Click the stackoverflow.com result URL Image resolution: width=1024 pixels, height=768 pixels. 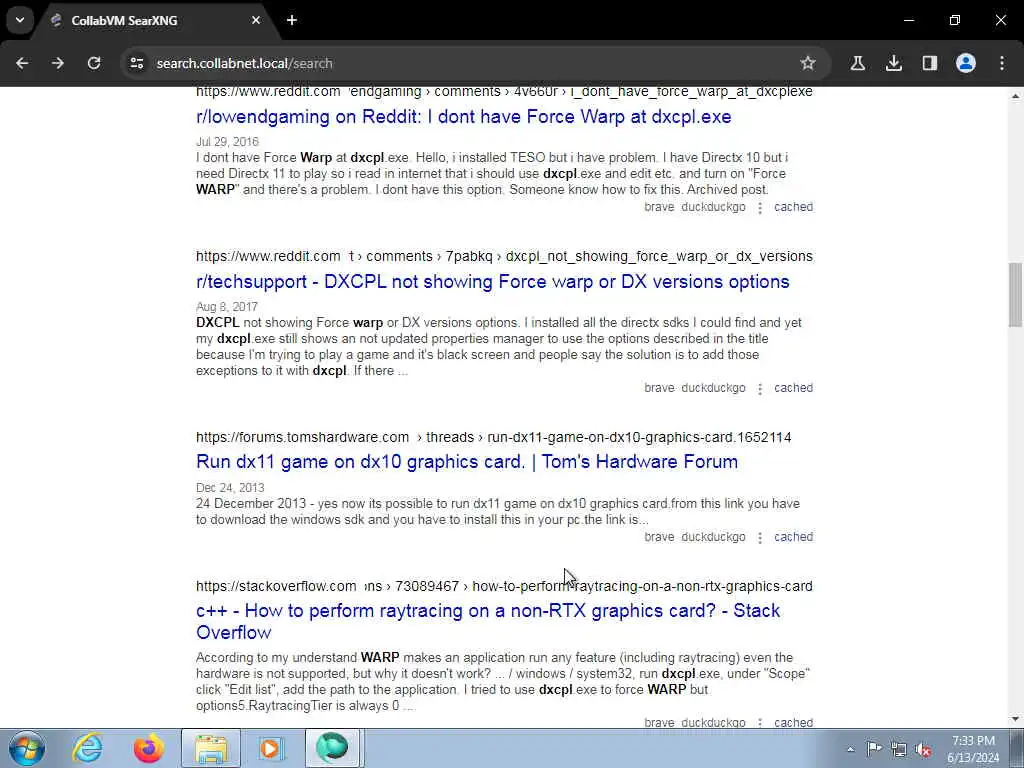[x=504, y=586]
